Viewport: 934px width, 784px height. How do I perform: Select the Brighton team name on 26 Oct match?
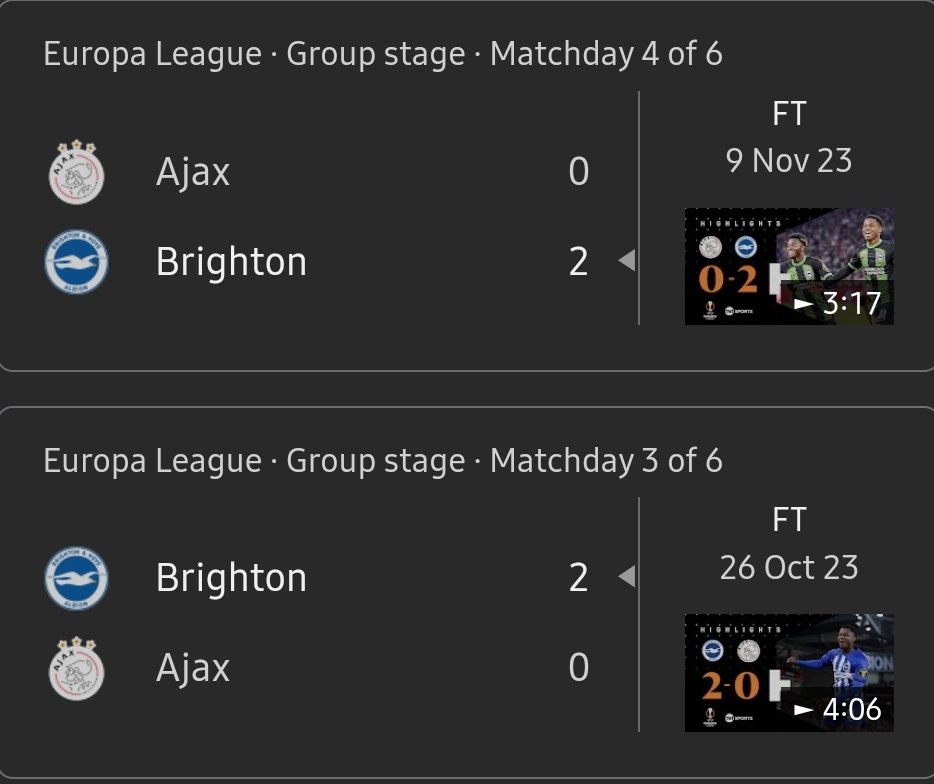point(231,577)
